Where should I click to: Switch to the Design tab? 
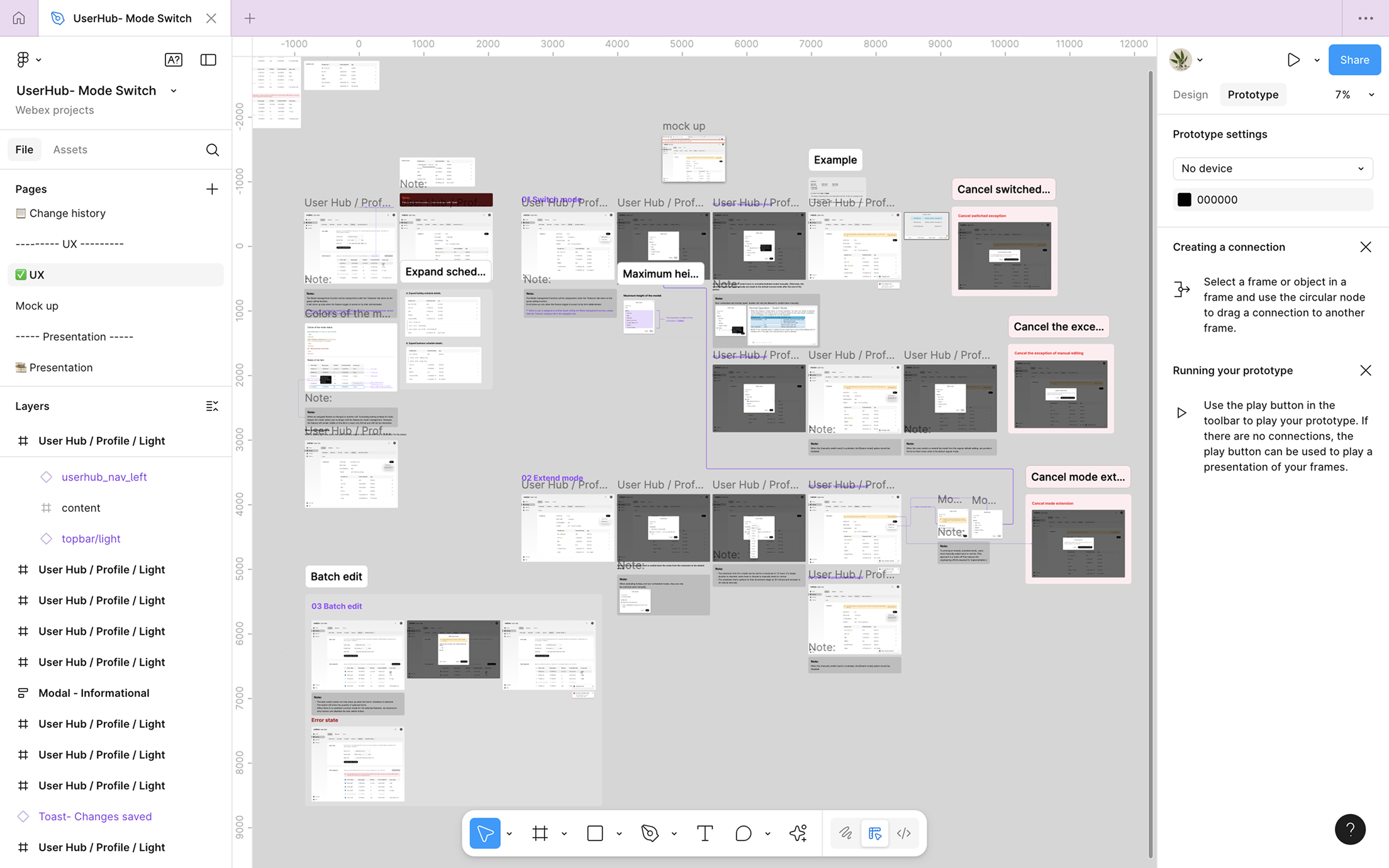(x=1190, y=94)
